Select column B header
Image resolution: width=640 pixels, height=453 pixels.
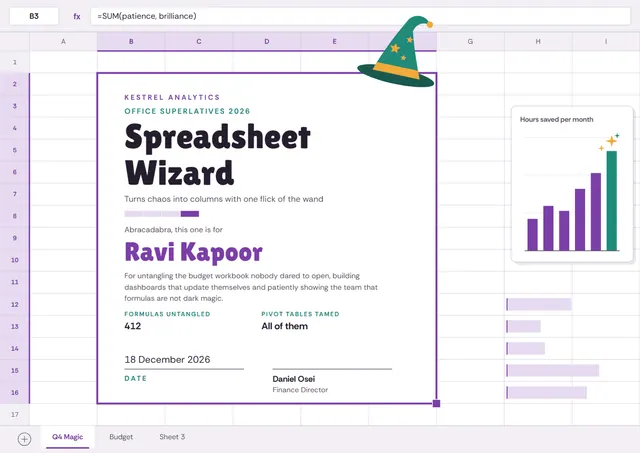(131, 41)
